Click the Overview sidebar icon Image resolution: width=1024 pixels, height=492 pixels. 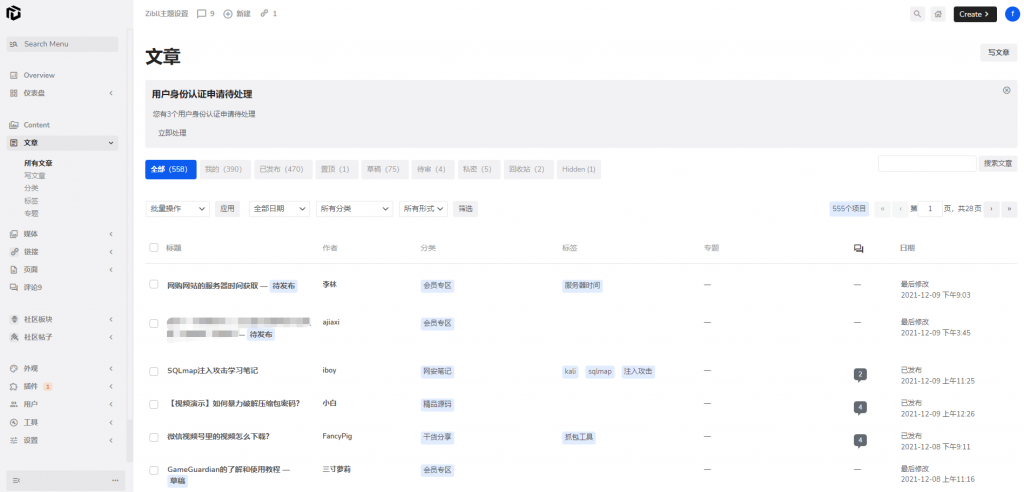14,75
